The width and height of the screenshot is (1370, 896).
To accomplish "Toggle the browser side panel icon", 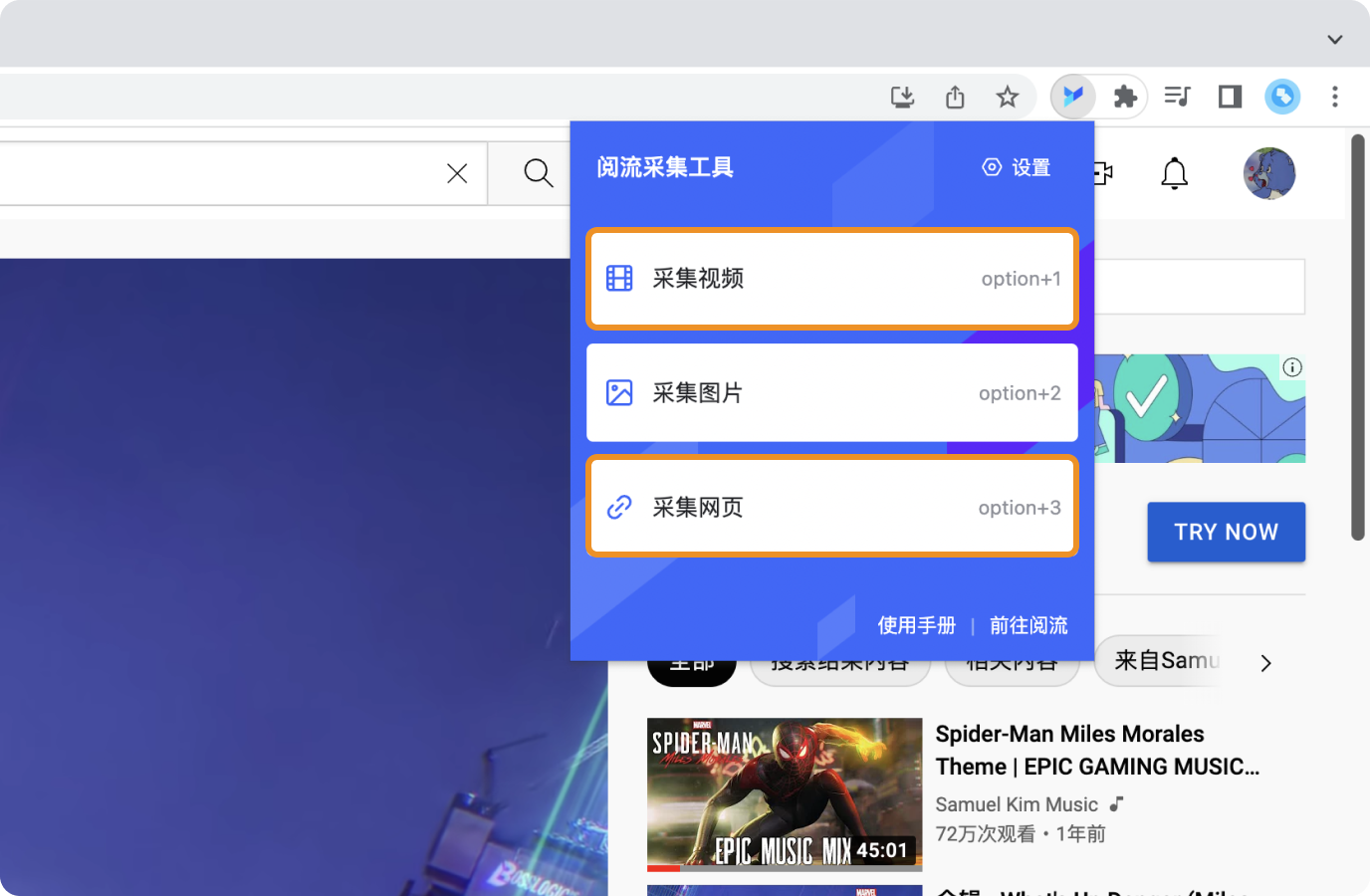I will pyautogui.click(x=1231, y=97).
